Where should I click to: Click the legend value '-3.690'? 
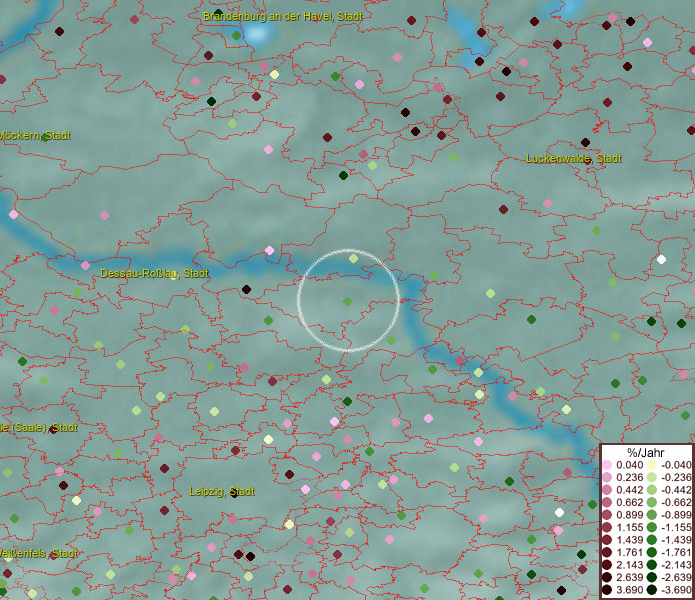[x=676, y=590]
